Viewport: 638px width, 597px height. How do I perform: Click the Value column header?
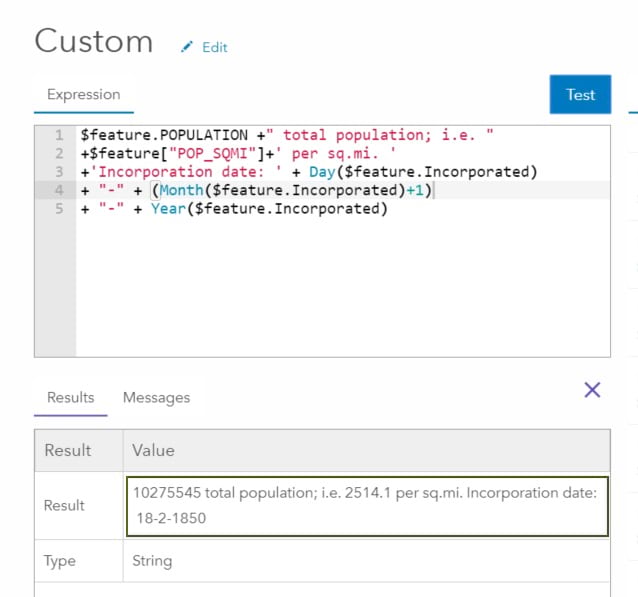tap(154, 451)
